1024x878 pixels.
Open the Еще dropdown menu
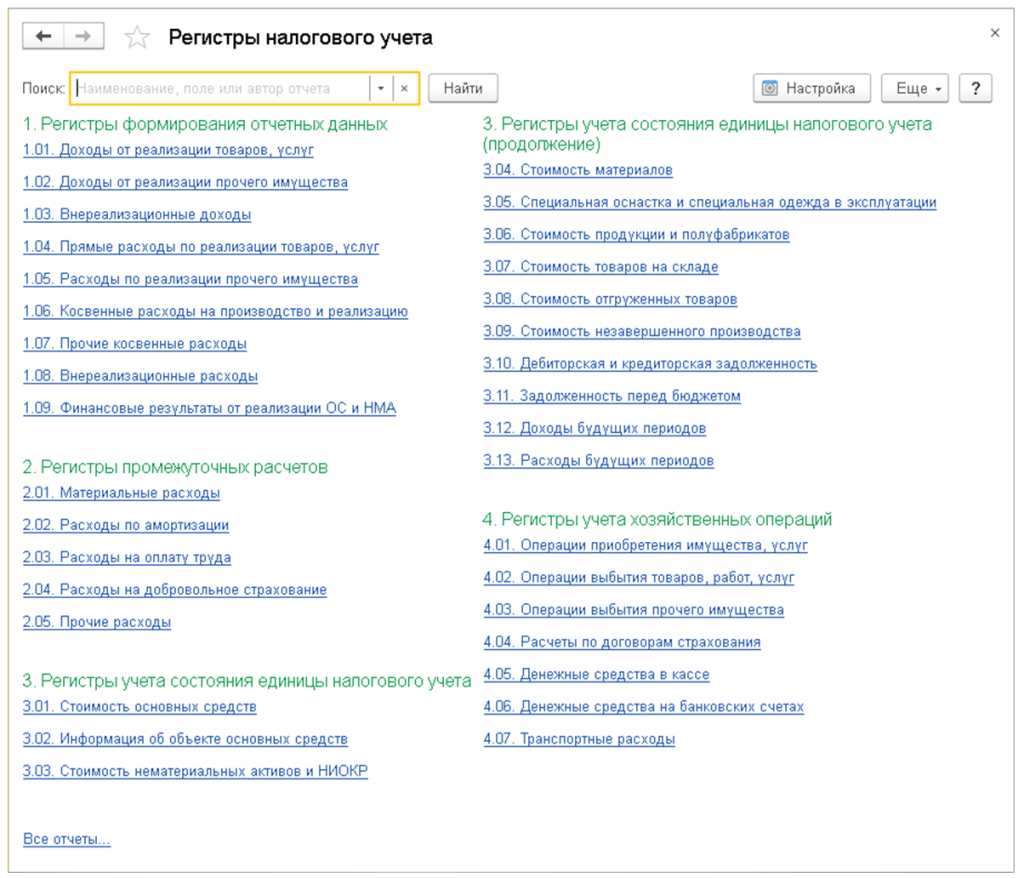coord(914,88)
